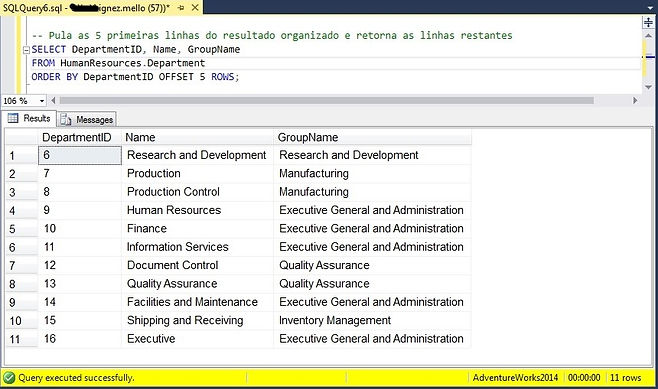
Task: Click the editor vertical scrollbar down arrow
Action: click(x=648, y=87)
